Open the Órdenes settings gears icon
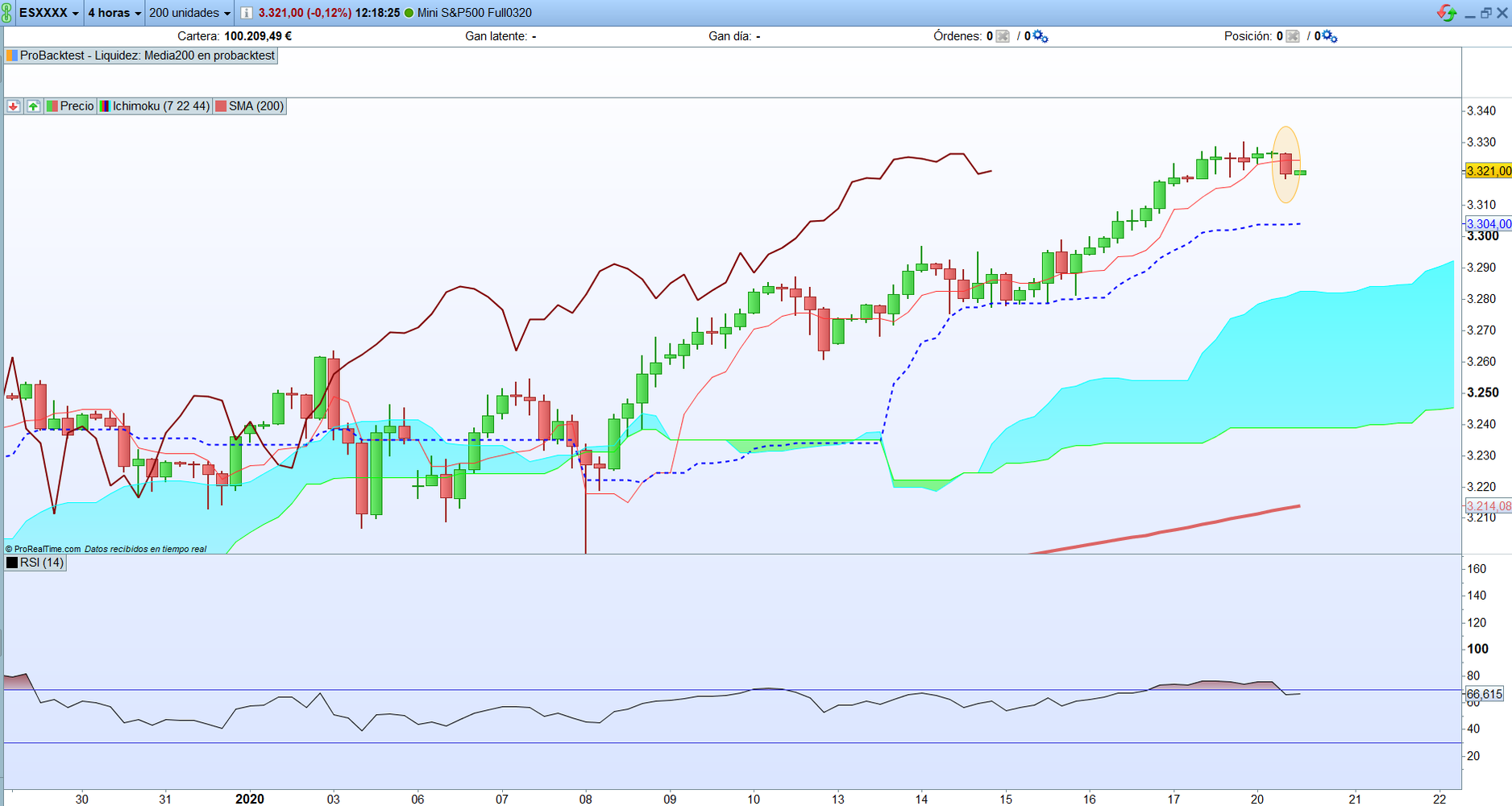 point(1041,36)
